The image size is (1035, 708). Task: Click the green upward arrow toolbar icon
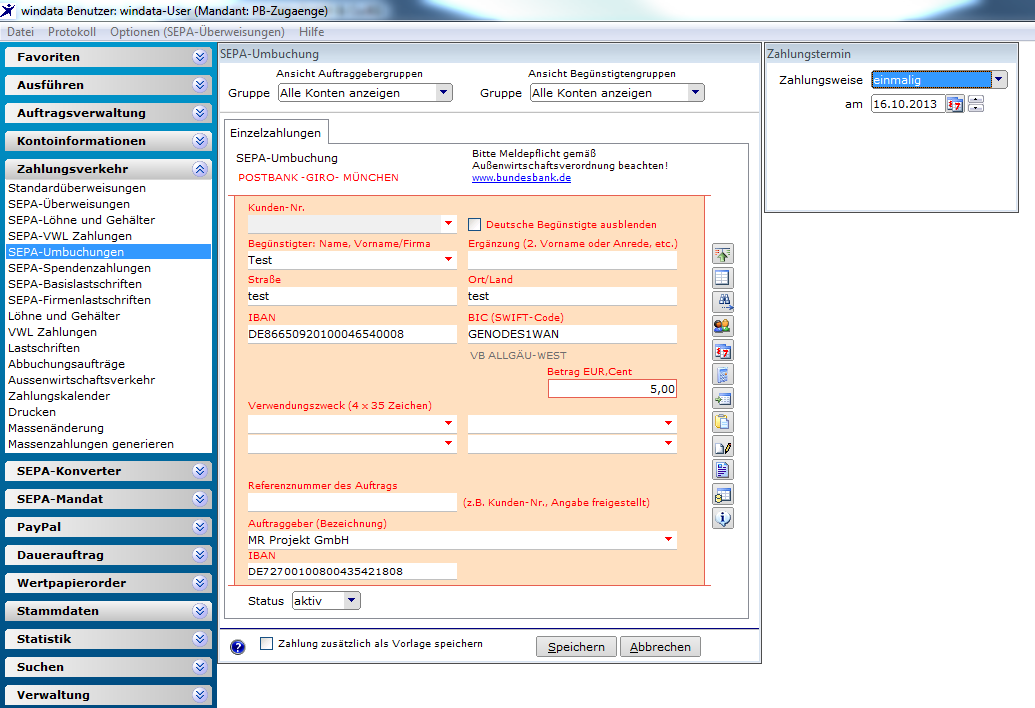723,254
